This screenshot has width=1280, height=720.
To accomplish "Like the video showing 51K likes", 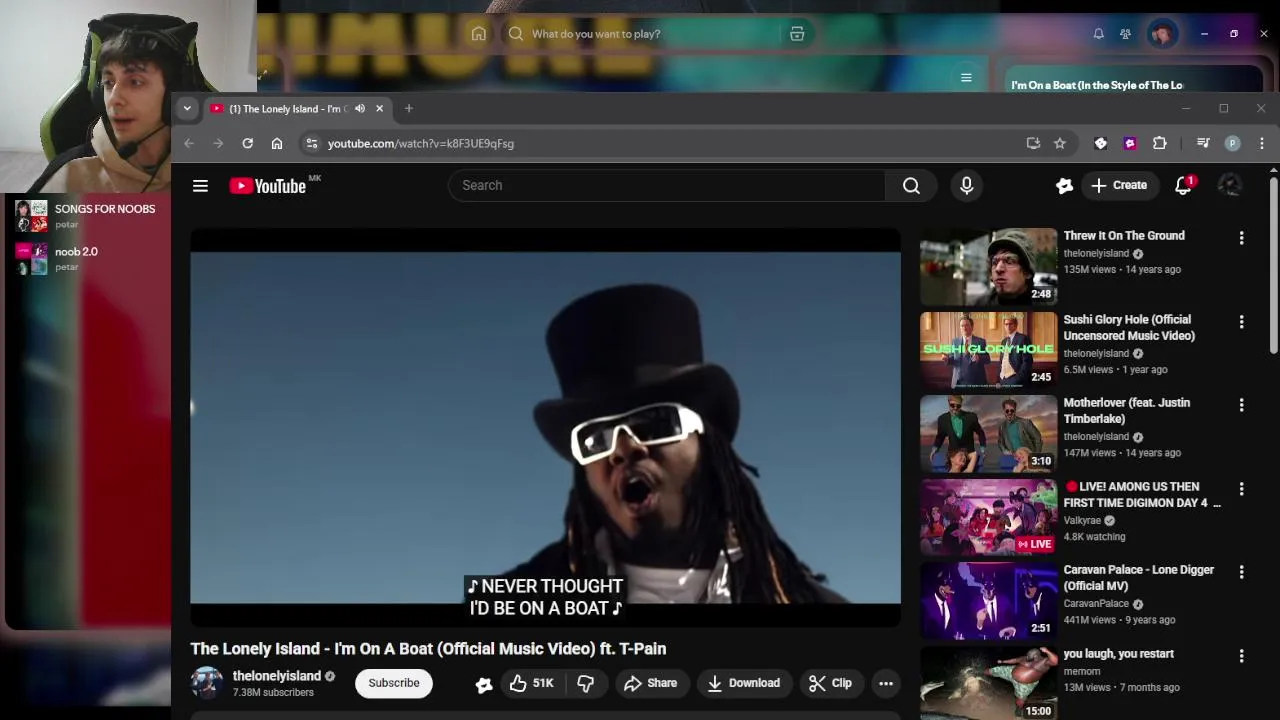I will click(x=530, y=683).
